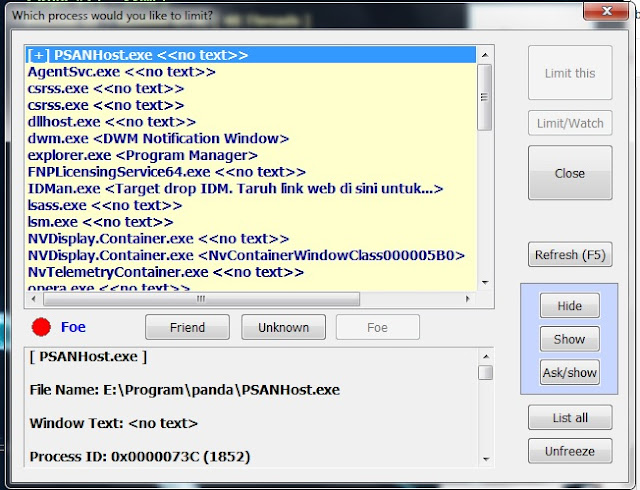This screenshot has height=490, width=640.
Task: Close the process limit dialog via Close button
Action: (570, 173)
